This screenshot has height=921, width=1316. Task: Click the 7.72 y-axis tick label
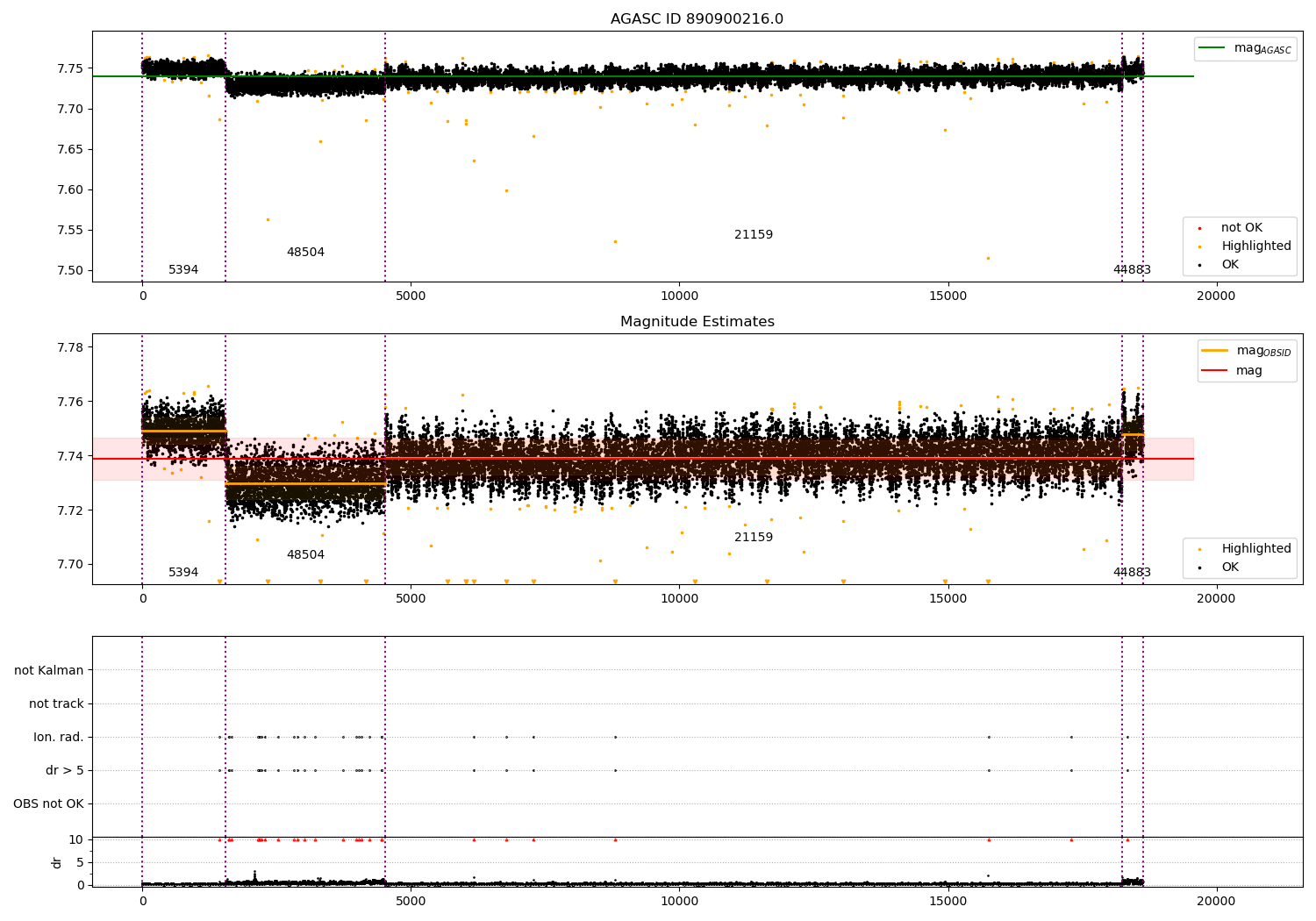click(x=71, y=510)
